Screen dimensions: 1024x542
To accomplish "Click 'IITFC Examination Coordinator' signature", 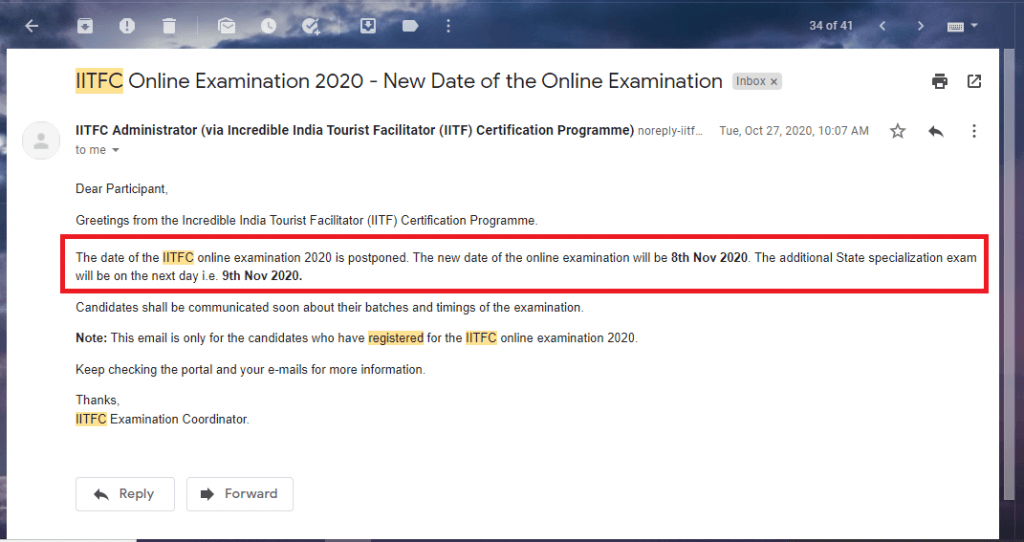I will pos(162,419).
